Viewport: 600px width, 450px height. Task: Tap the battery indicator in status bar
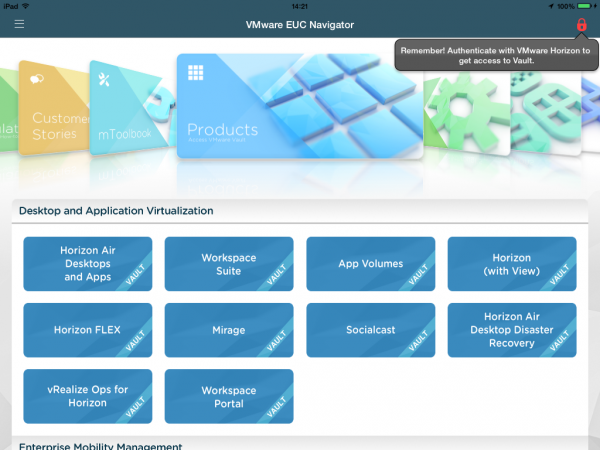pos(584,6)
